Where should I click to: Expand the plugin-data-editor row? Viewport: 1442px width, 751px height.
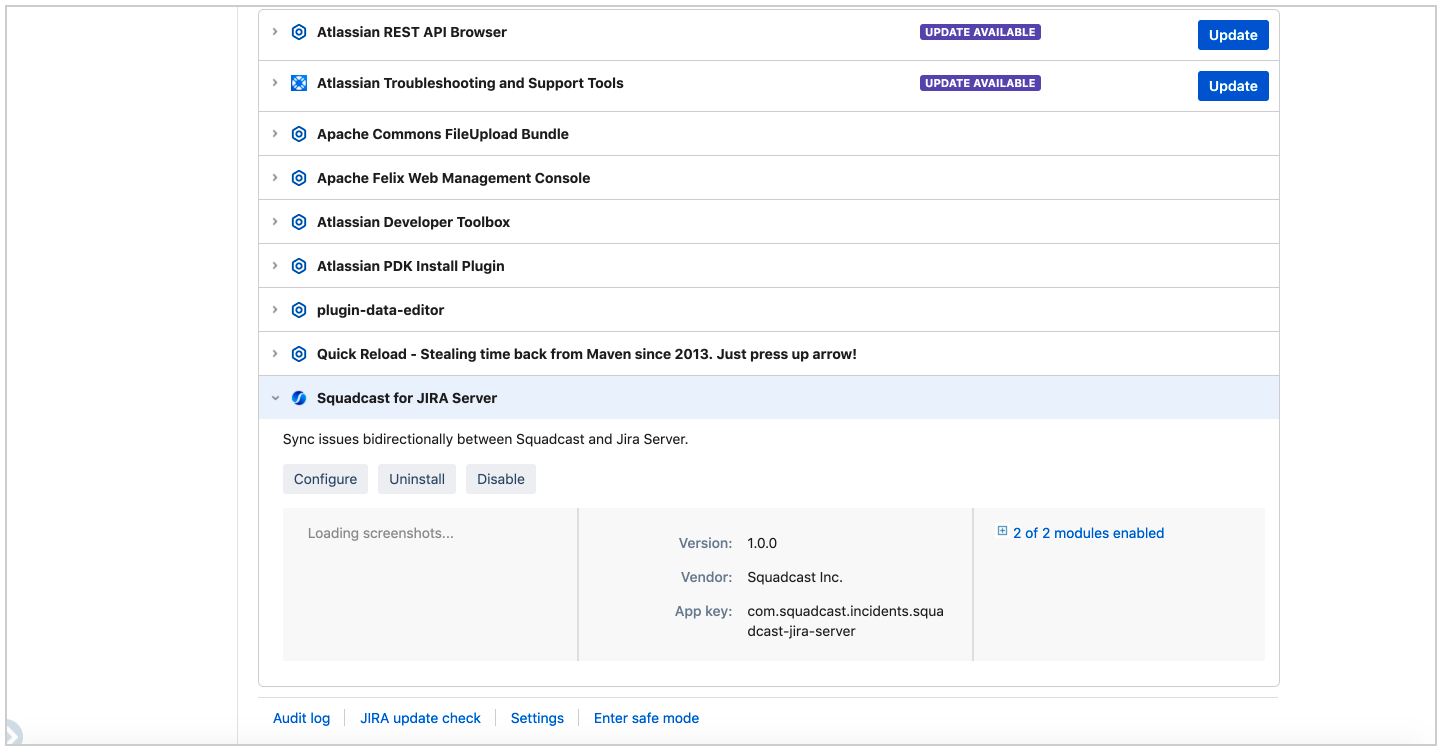click(x=275, y=310)
